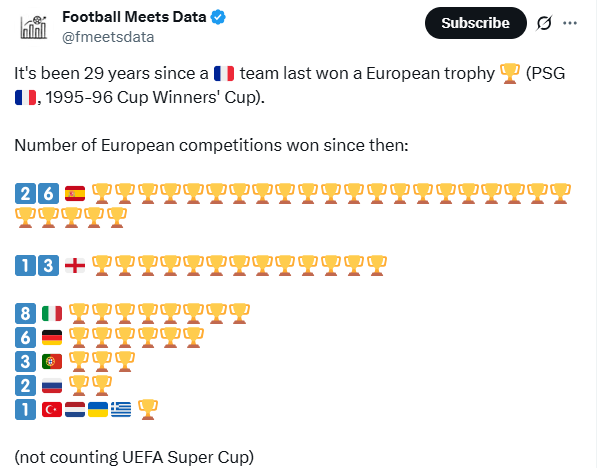Open the three-dots more options menu
This screenshot has width=611, height=468.
(570, 23)
